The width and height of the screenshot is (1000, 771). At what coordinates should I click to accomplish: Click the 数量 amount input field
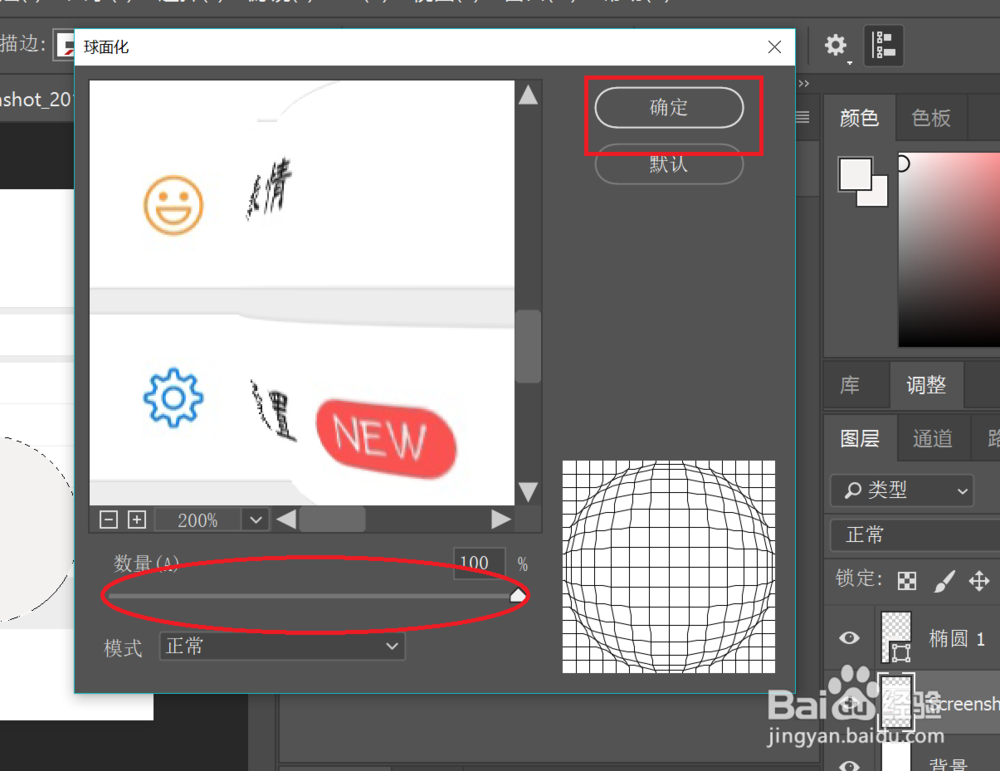(x=479, y=563)
